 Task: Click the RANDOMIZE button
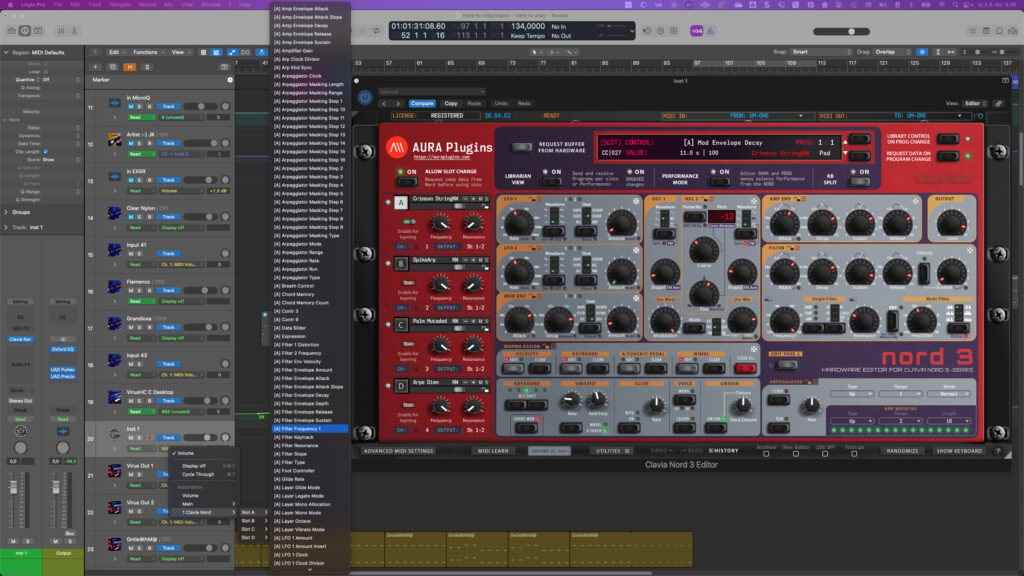[x=901, y=450]
